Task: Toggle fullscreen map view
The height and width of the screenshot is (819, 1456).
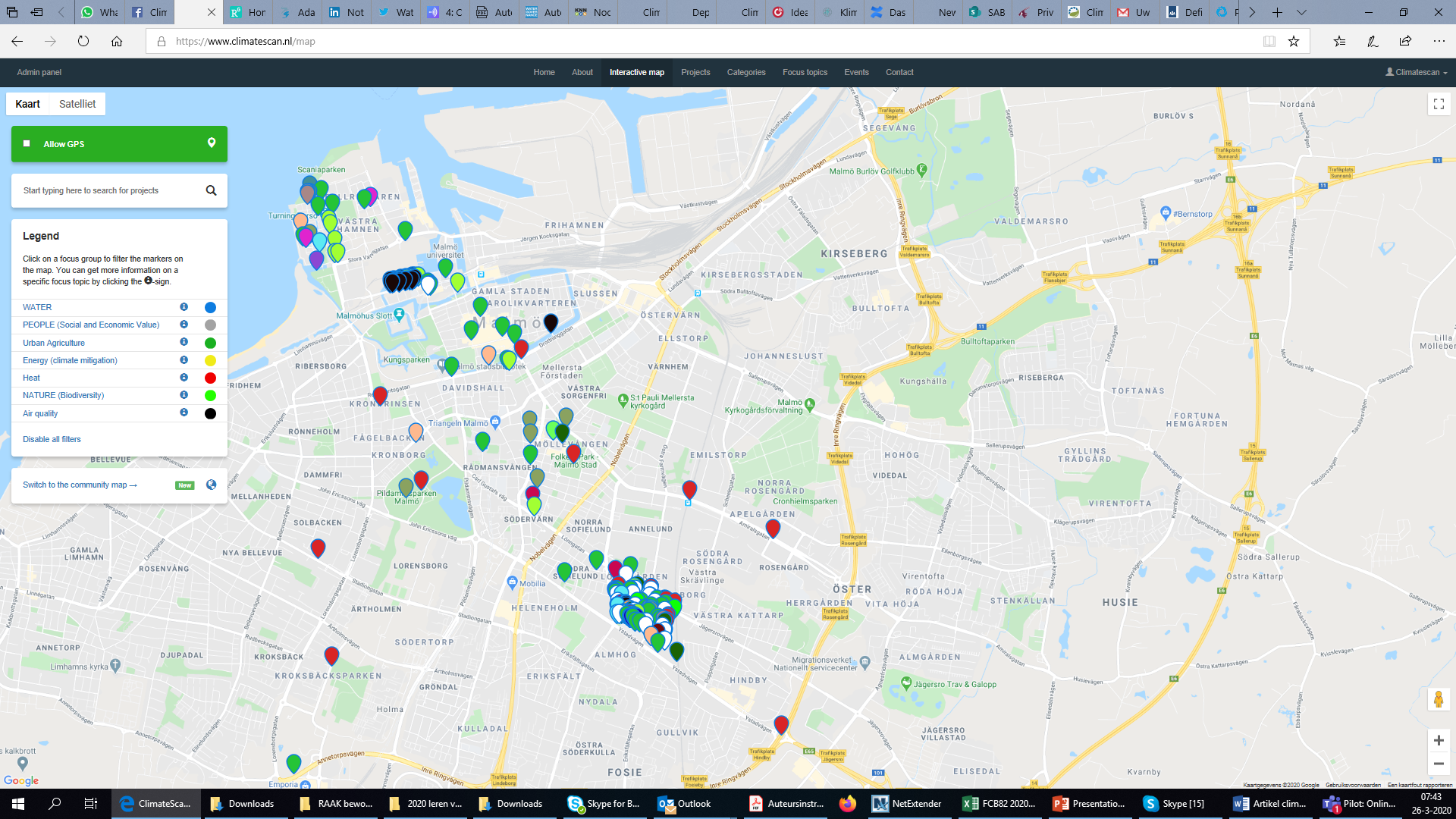Action: tap(1439, 104)
